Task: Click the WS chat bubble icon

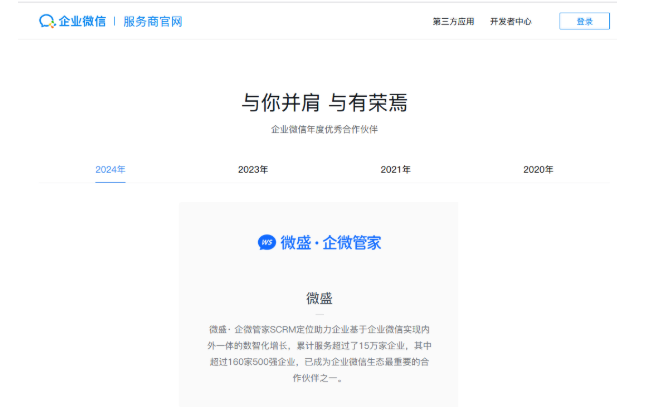Action: (267, 242)
